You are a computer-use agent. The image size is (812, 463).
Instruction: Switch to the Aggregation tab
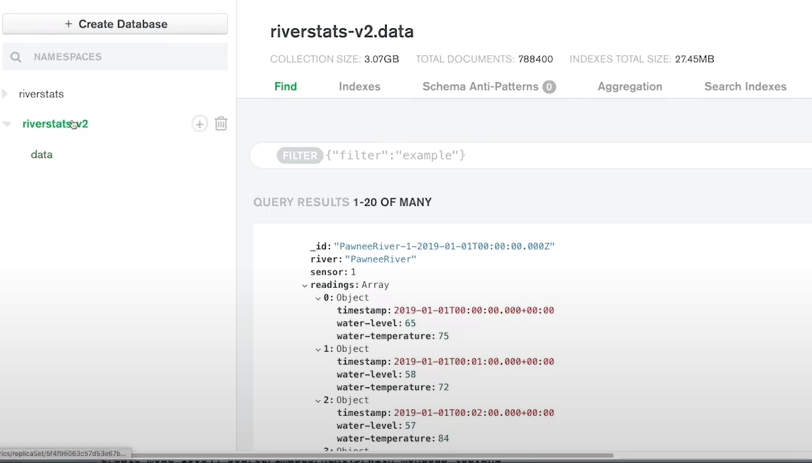(x=630, y=87)
